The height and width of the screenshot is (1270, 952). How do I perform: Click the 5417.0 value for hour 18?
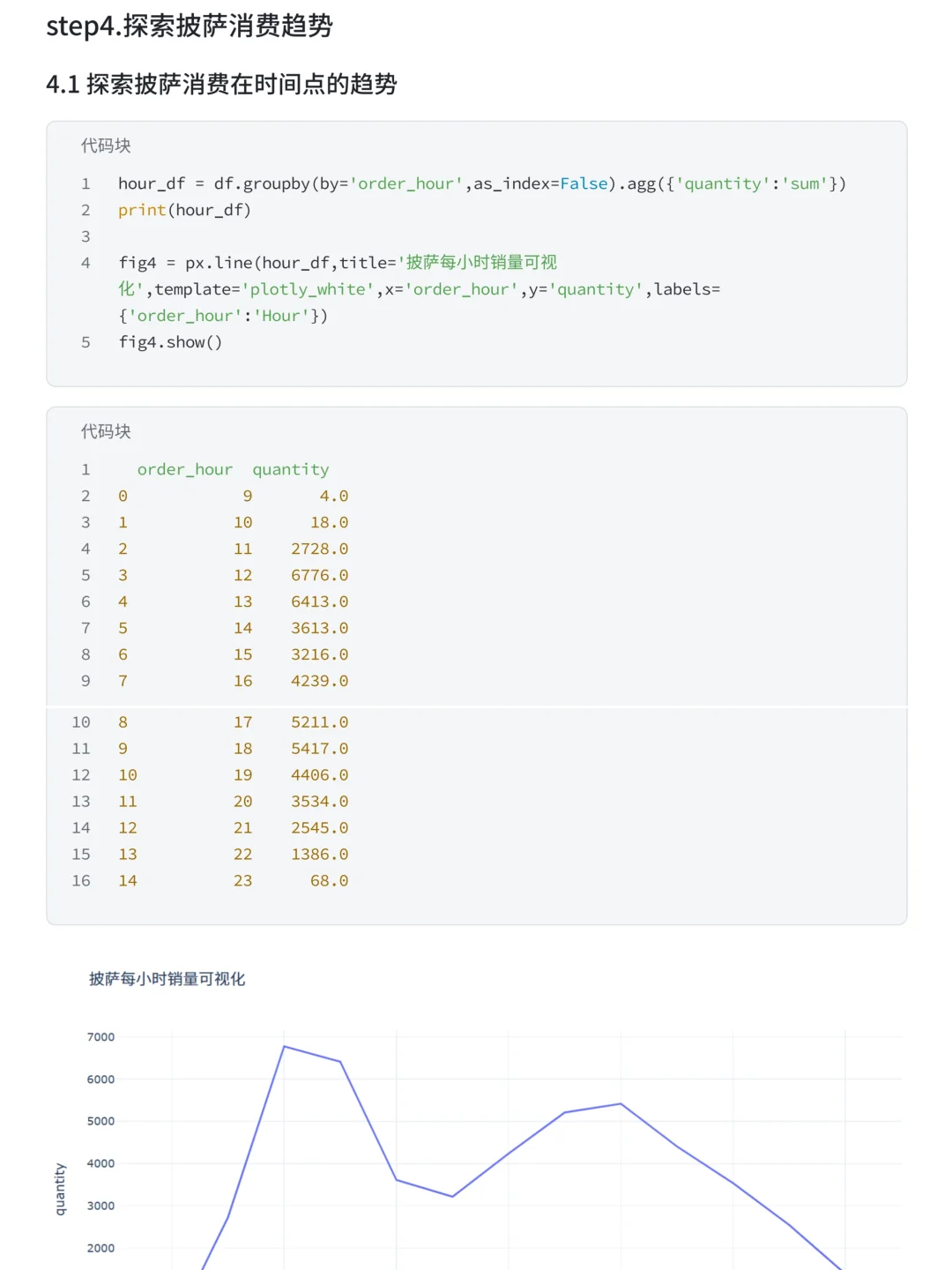(320, 749)
